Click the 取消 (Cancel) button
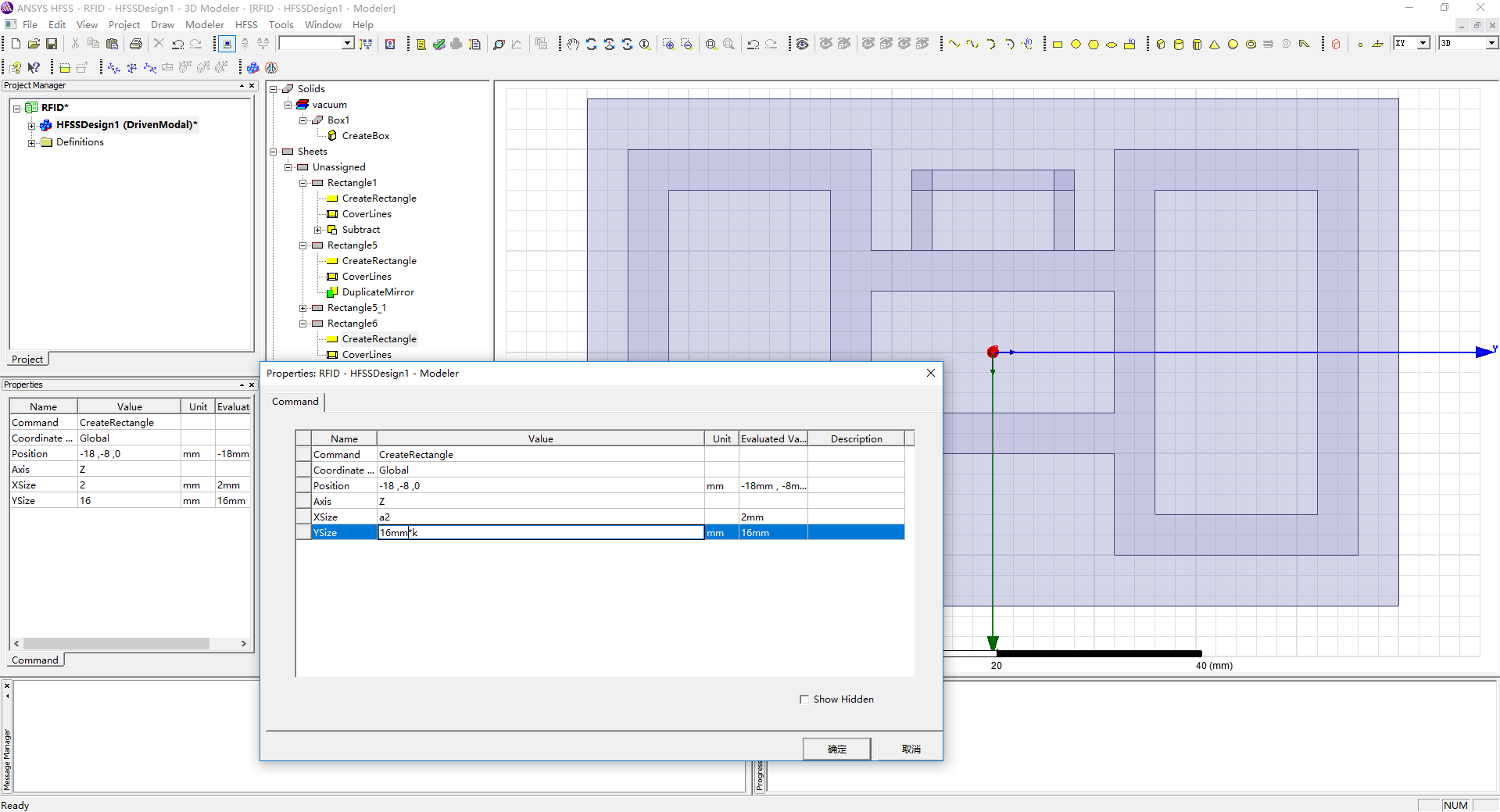 (911, 749)
